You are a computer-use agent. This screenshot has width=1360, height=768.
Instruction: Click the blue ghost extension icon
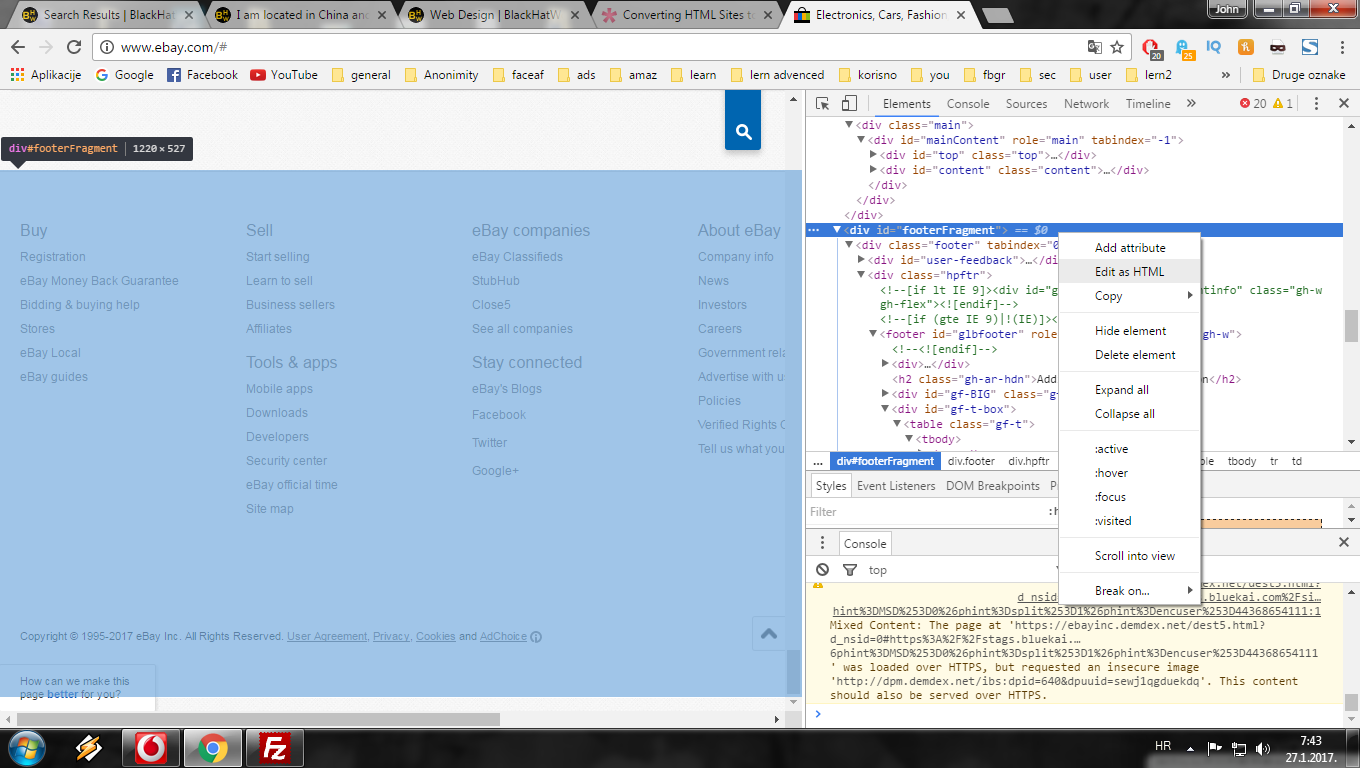1184,48
